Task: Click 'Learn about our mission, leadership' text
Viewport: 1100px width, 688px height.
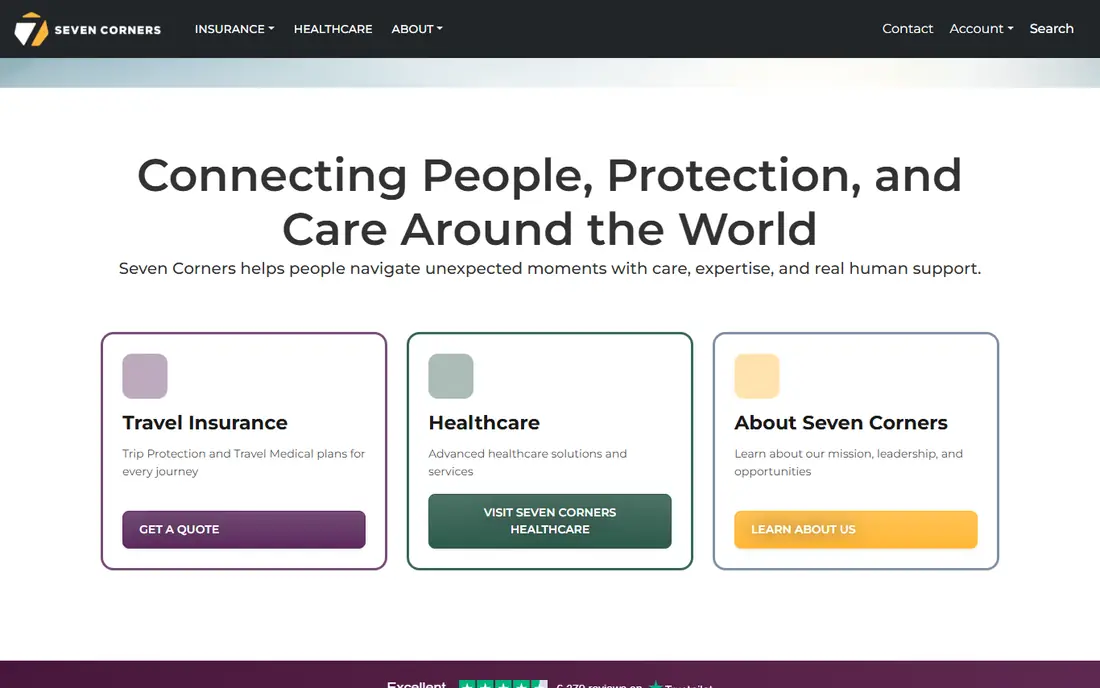Action: click(x=848, y=462)
